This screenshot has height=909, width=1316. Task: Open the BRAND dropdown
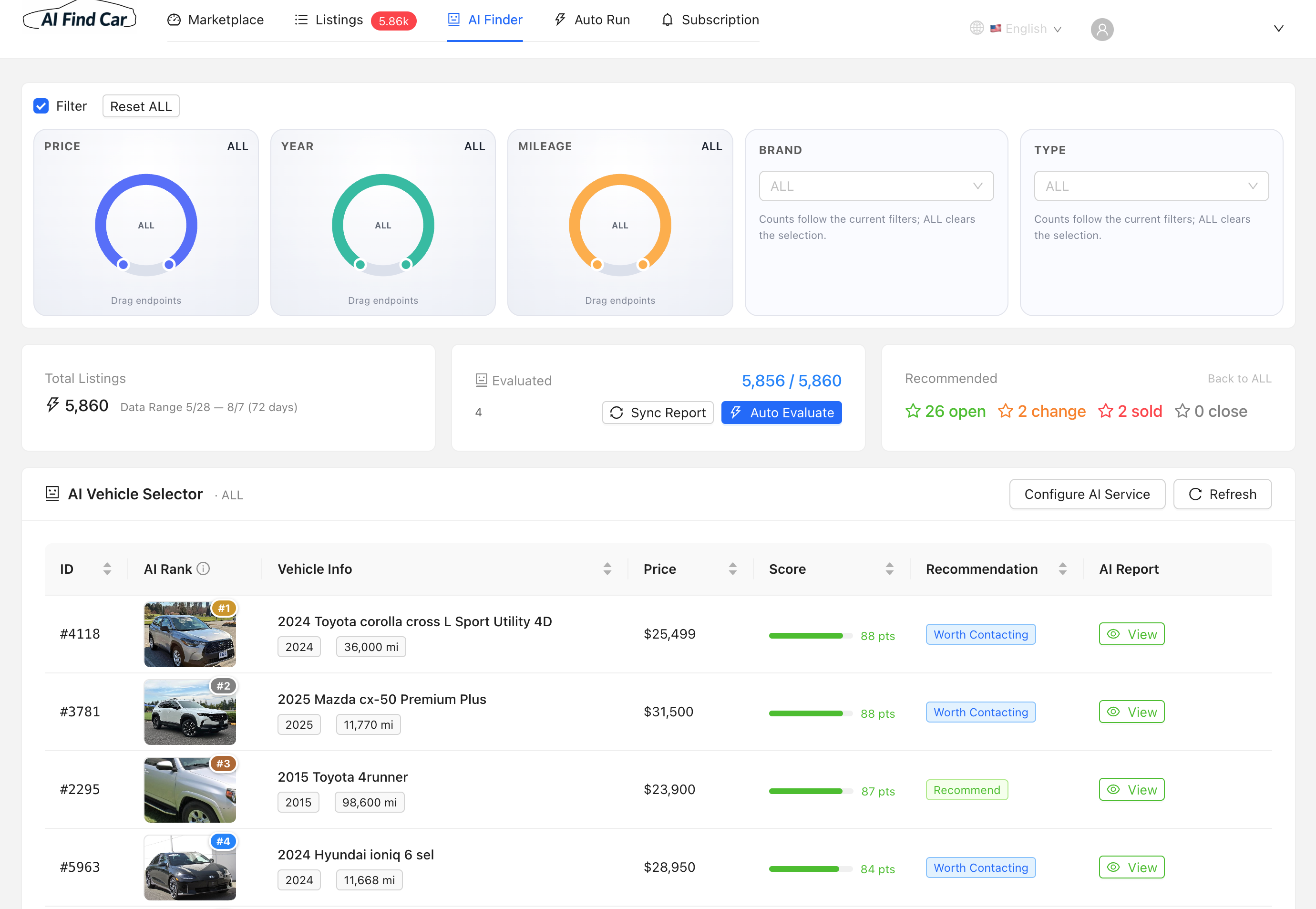point(876,186)
